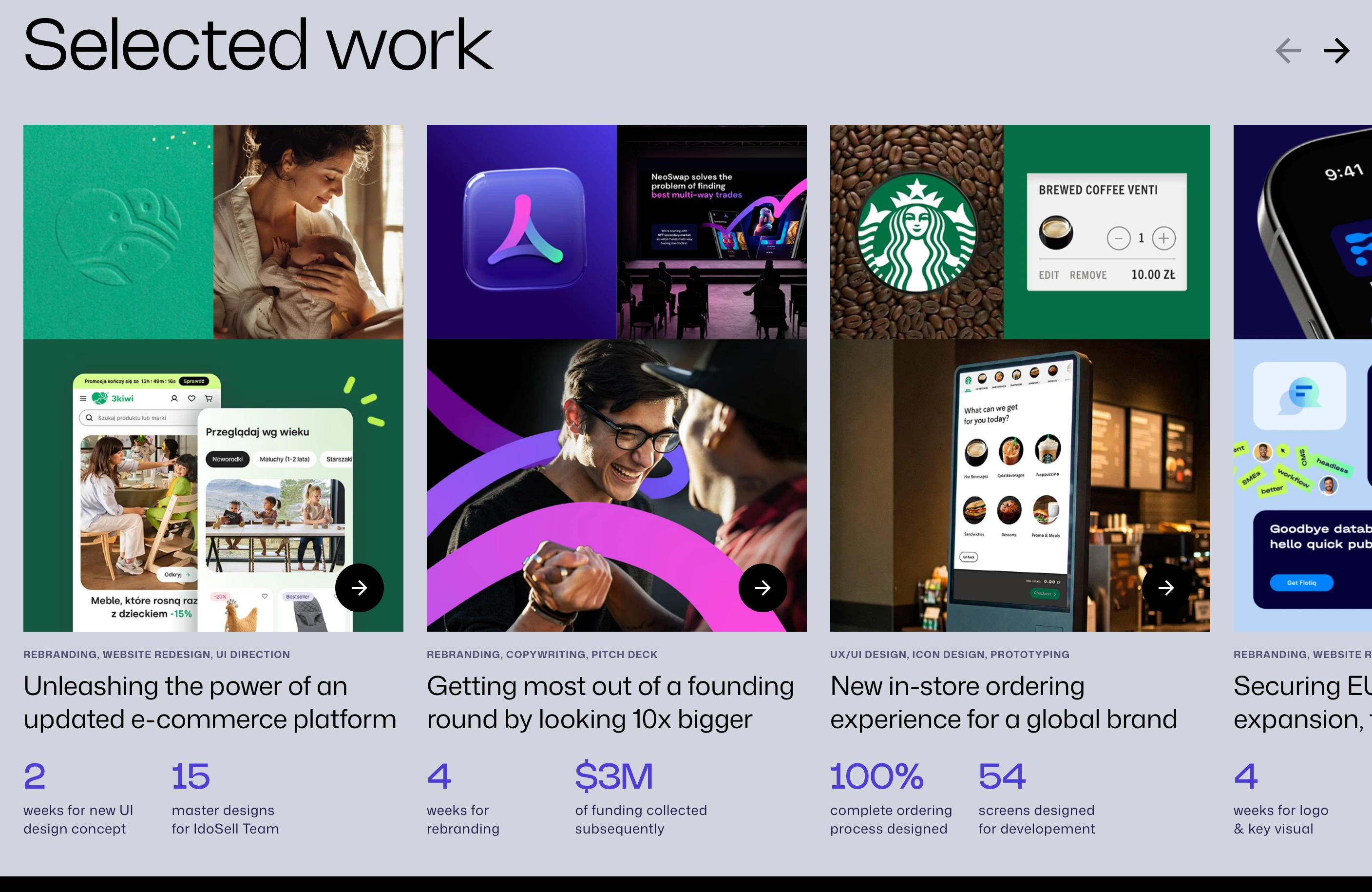This screenshot has height=892, width=1372.
Task: Click 'weeks for new UI design concept' caption
Action: pos(78,819)
